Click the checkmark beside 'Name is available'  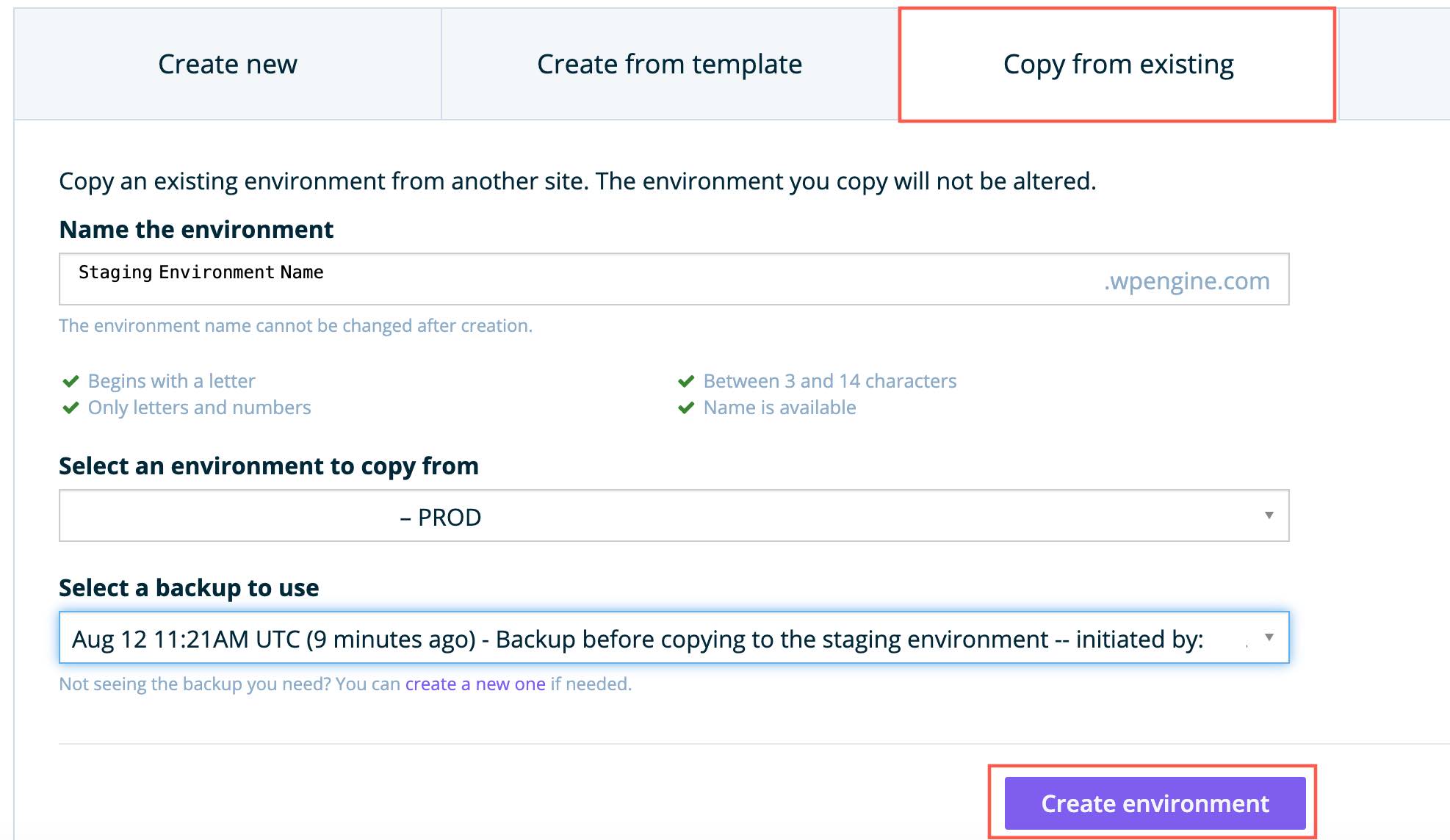(x=687, y=408)
